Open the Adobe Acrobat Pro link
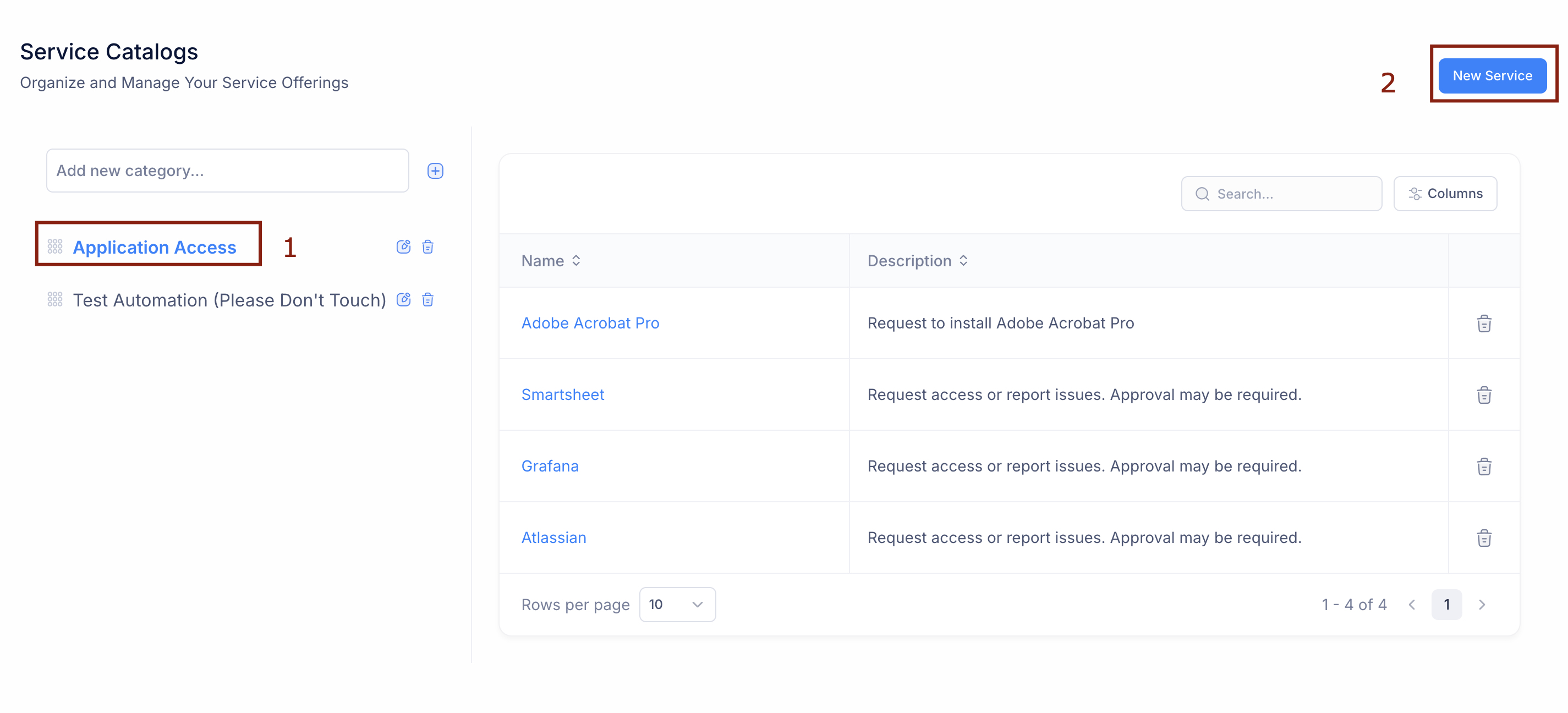 [x=590, y=323]
